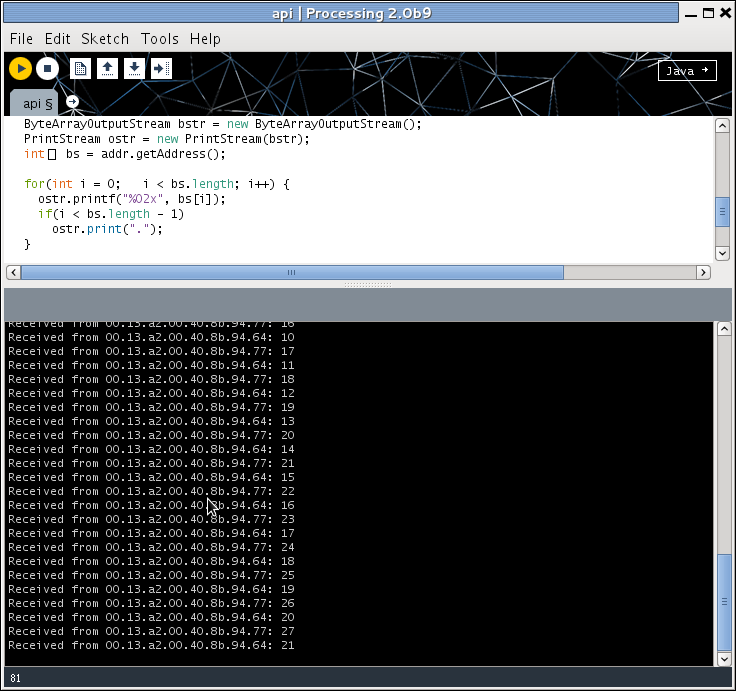Screen dimensions: 736x691
Task: Open the Sketch menu
Action: coord(105,39)
